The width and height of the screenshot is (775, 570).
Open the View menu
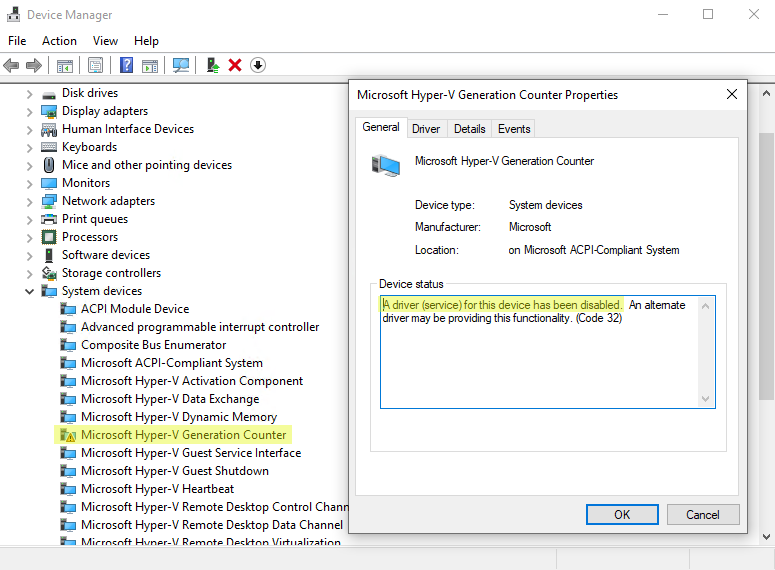click(105, 41)
